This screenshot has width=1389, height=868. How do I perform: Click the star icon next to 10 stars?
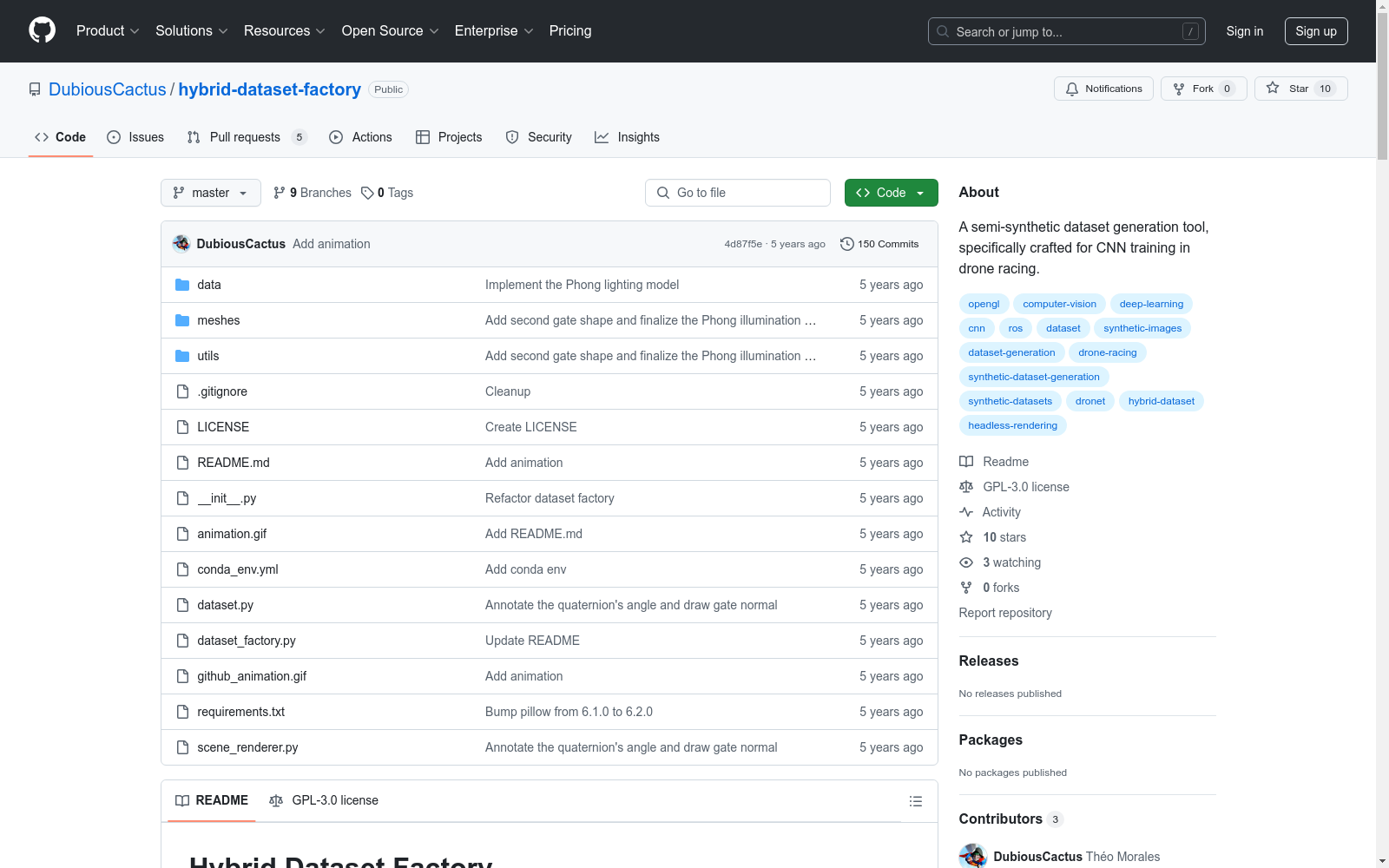[x=966, y=537]
